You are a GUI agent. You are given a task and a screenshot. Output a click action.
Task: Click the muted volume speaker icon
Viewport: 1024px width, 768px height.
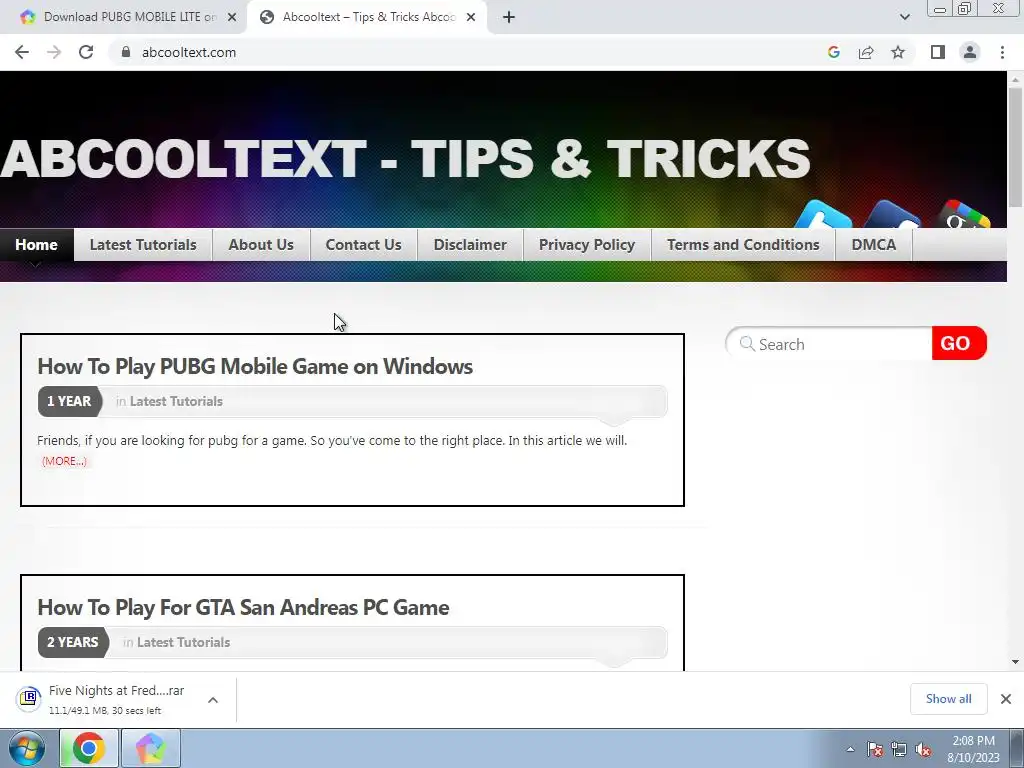pos(923,749)
